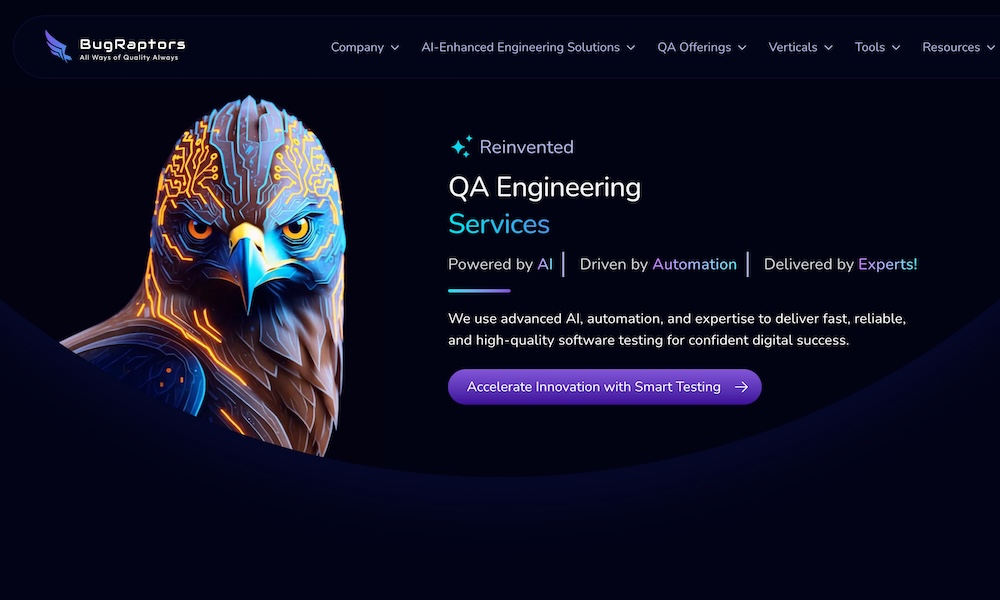The width and height of the screenshot is (1000, 600).
Task: Open the Company menu label
Action: [x=357, y=47]
